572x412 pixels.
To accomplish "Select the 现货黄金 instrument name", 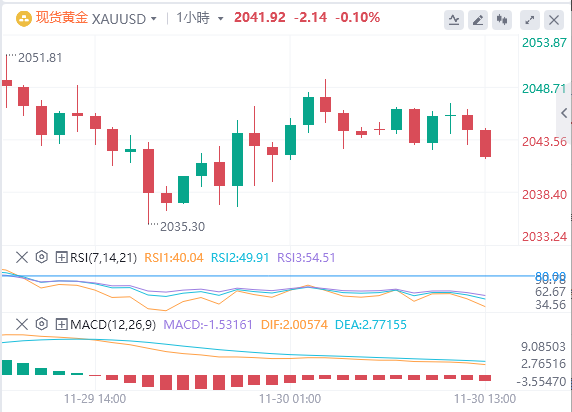I will coord(62,18).
